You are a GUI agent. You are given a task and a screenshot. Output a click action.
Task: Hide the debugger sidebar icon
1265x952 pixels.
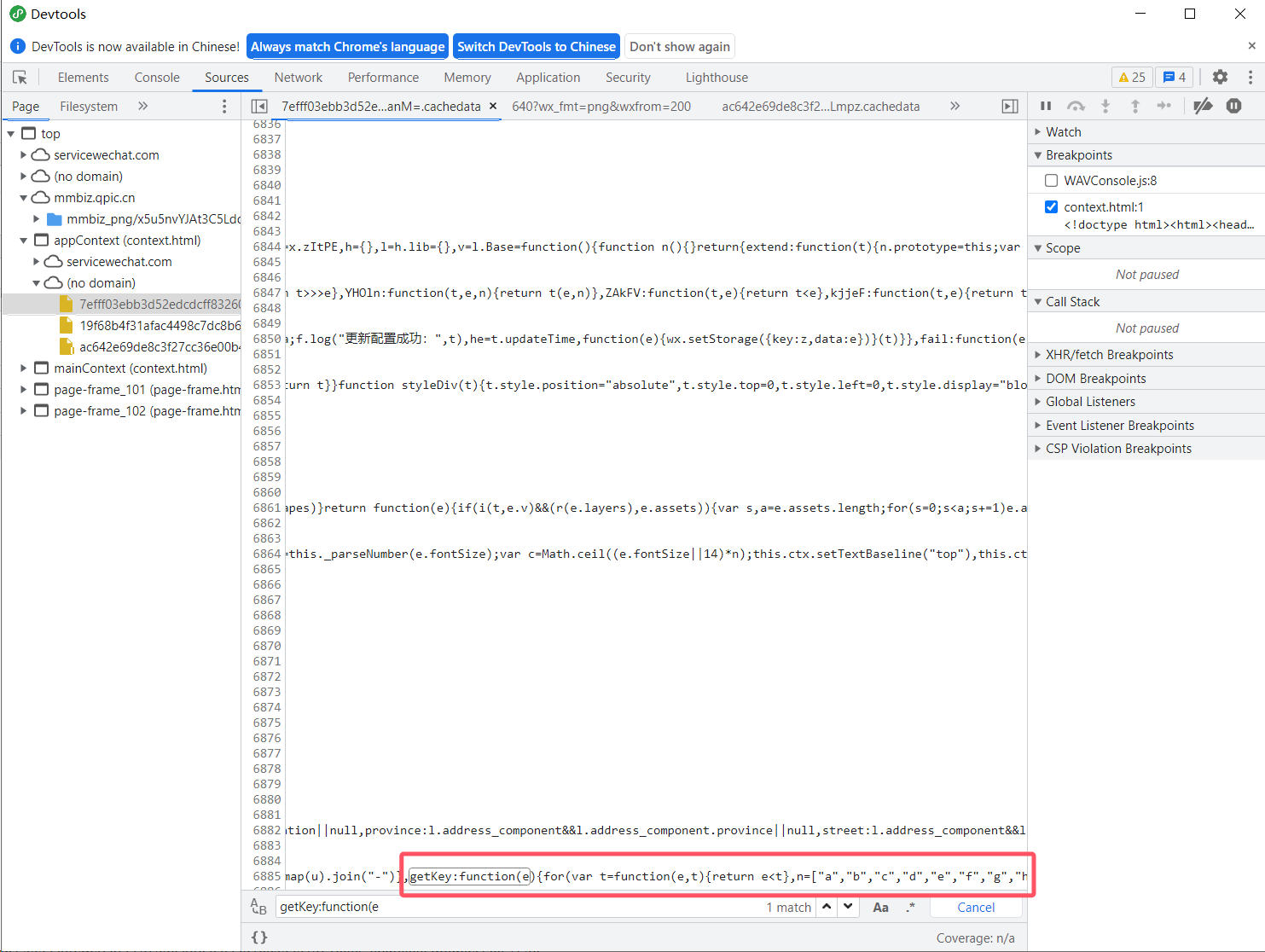(1009, 106)
